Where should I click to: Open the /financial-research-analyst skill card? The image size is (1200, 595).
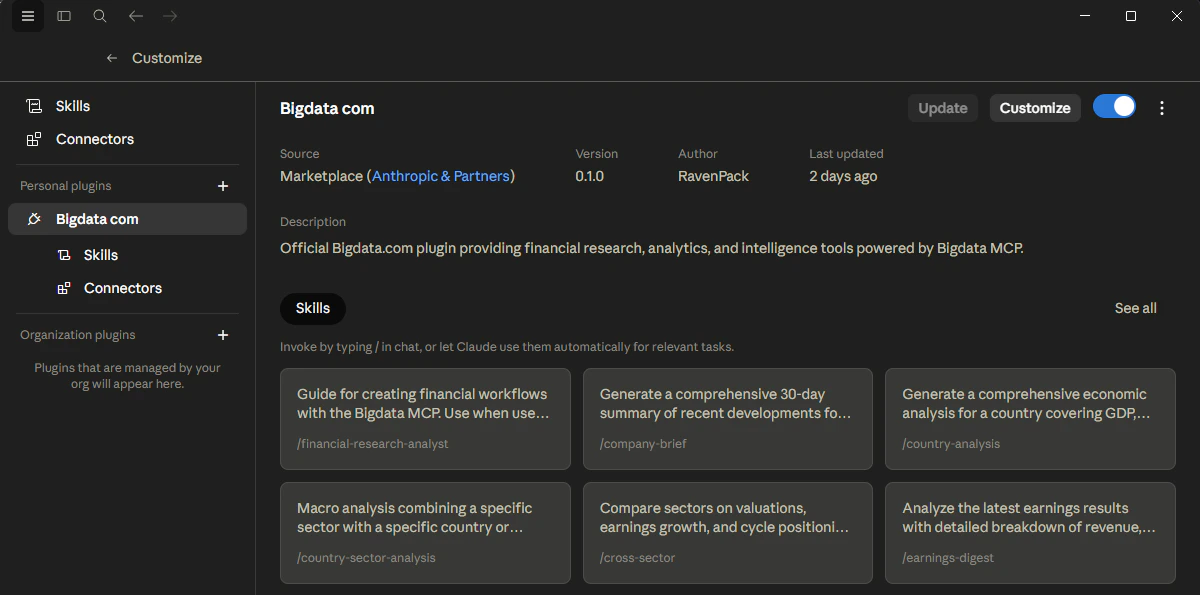[x=425, y=419]
